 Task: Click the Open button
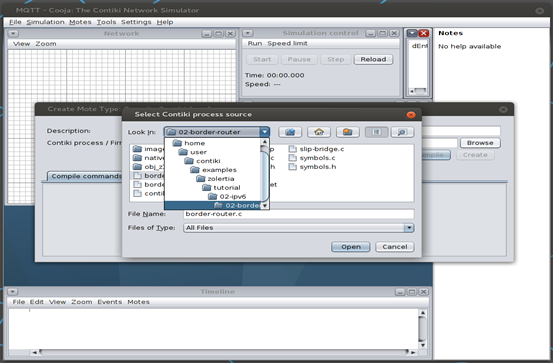(x=351, y=247)
